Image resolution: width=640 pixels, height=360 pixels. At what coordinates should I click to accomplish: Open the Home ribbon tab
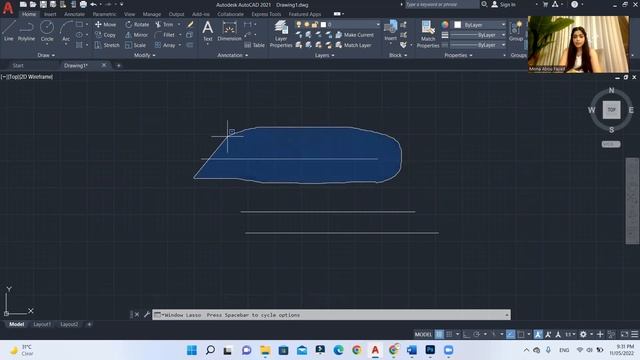pos(29,14)
